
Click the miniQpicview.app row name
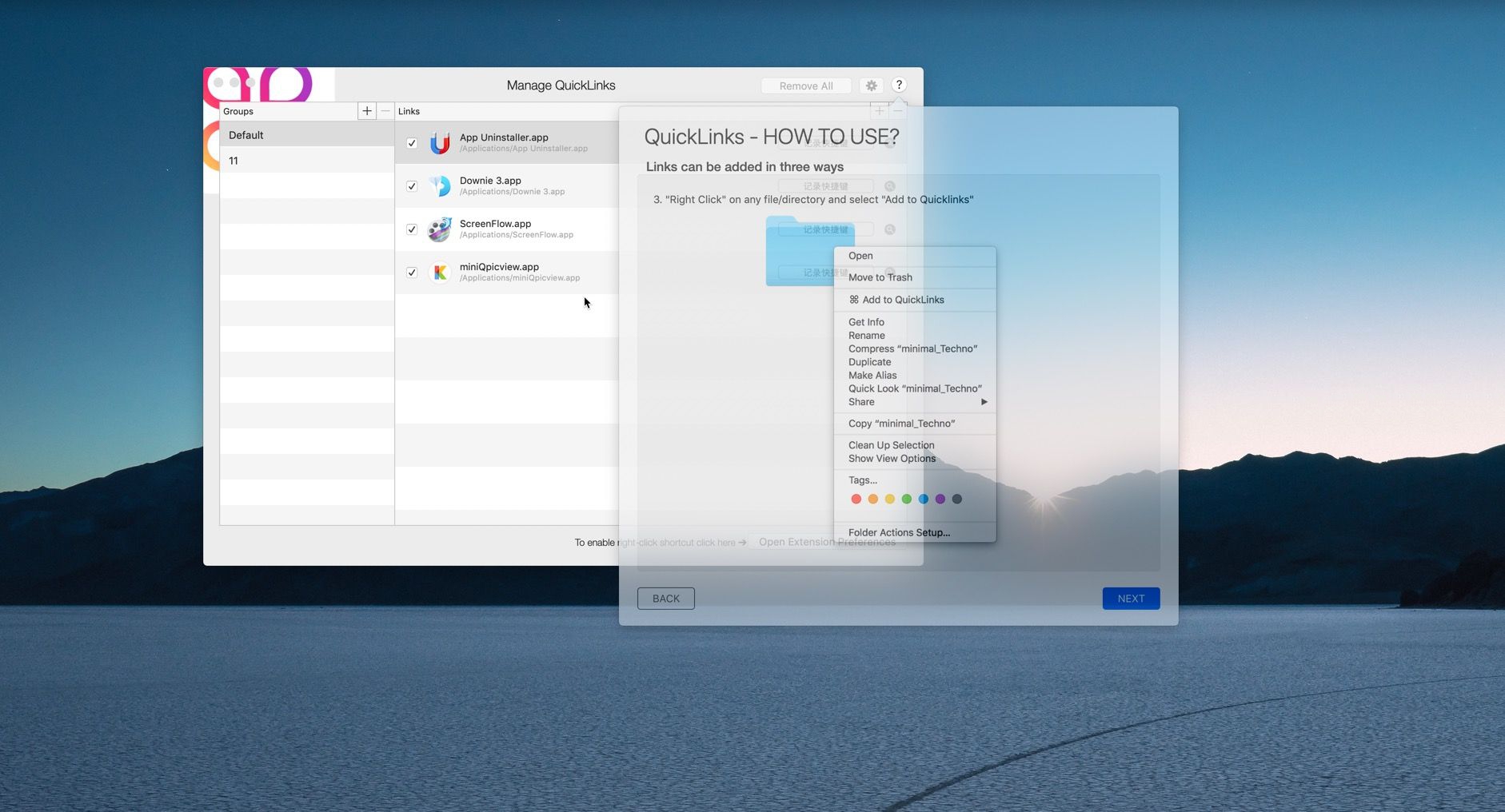point(499,267)
